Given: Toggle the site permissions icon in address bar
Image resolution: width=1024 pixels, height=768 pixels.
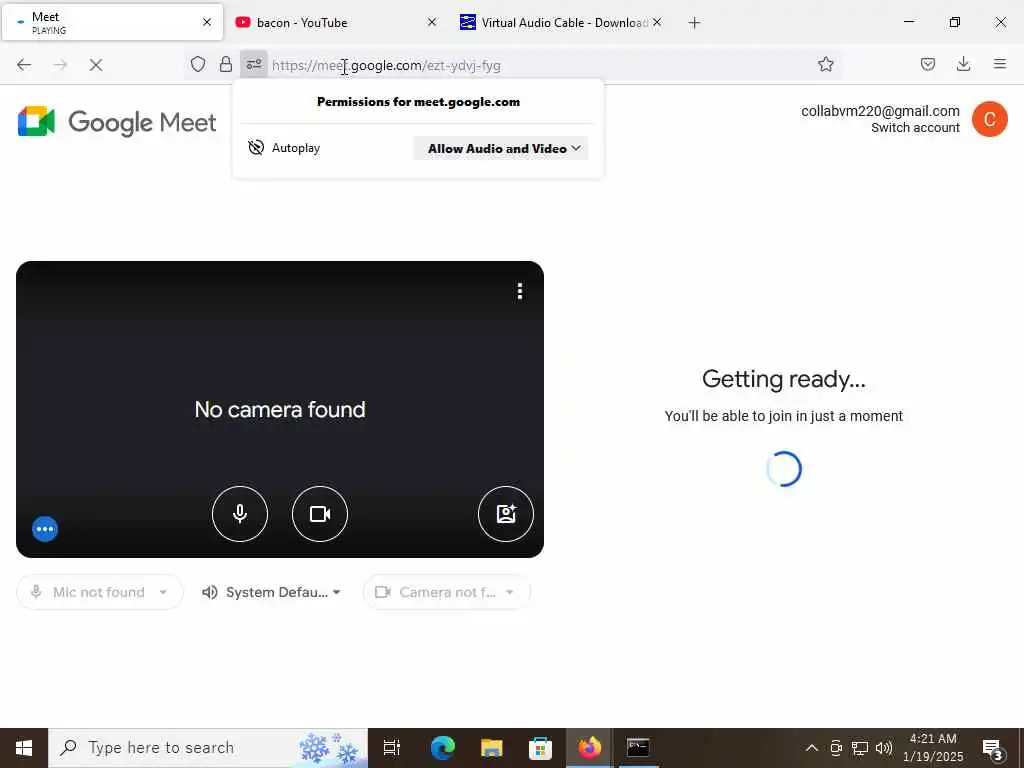Looking at the screenshot, I should tap(253, 65).
